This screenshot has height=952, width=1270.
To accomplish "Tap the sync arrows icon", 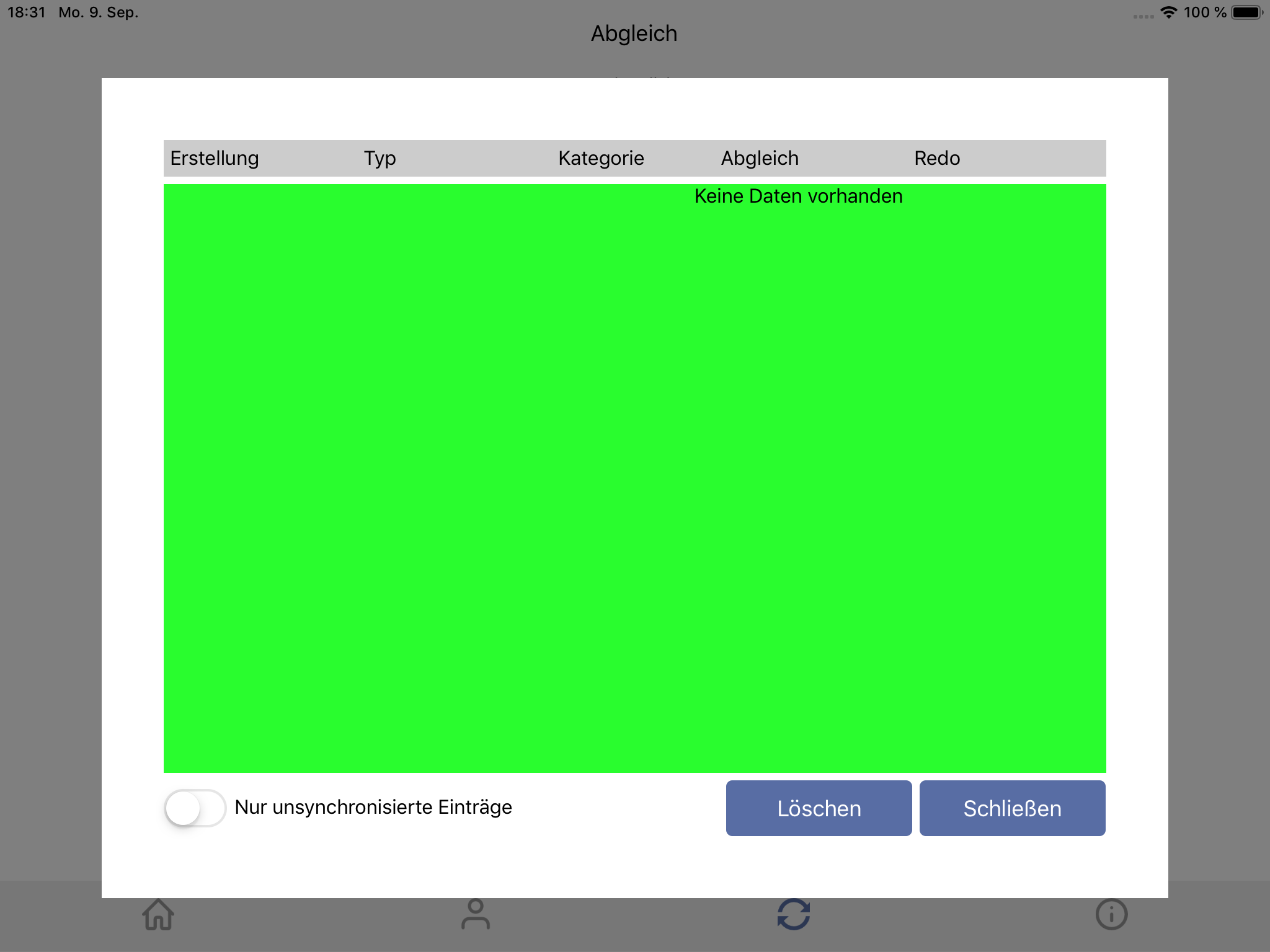I will tap(793, 915).
